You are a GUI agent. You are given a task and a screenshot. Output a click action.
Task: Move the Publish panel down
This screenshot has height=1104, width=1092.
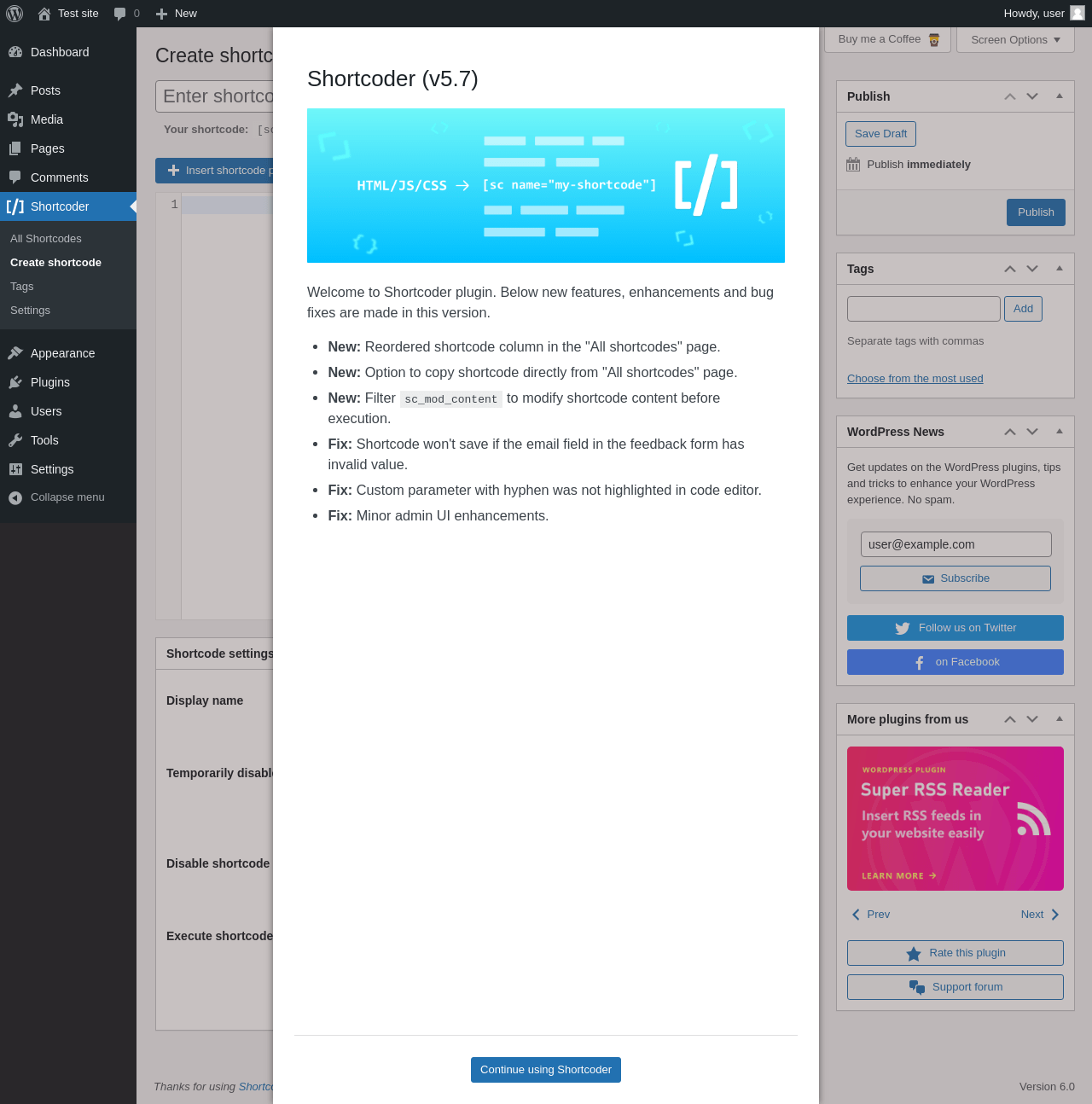pos(1032,96)
